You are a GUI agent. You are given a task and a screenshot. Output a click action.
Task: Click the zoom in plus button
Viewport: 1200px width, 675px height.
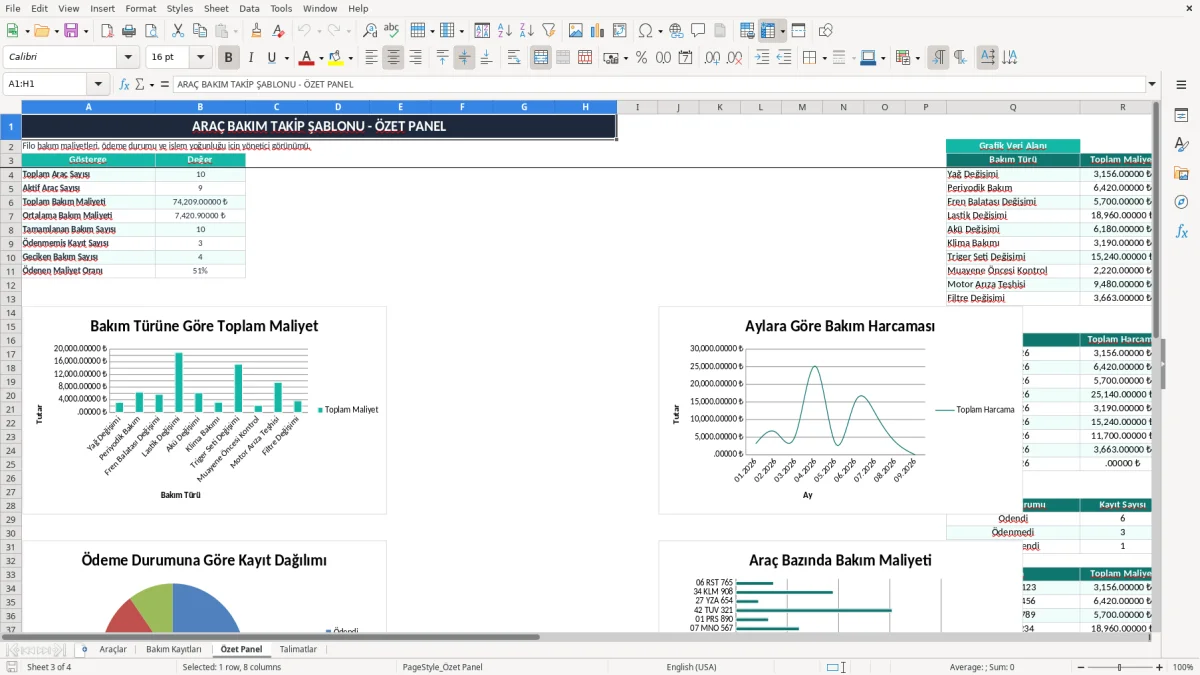[1160, 667]
